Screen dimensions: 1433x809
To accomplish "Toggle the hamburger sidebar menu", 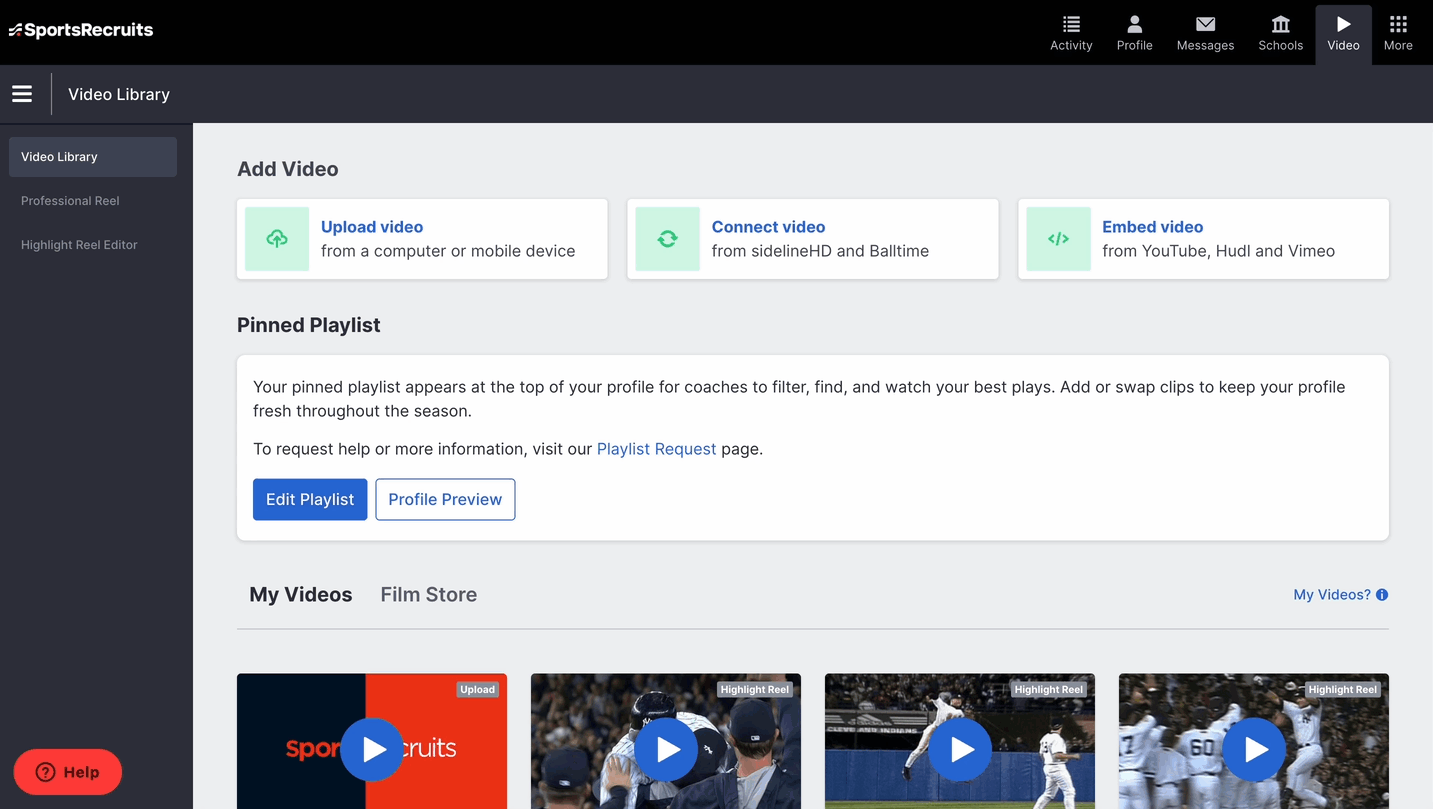I will pos(22,94).
